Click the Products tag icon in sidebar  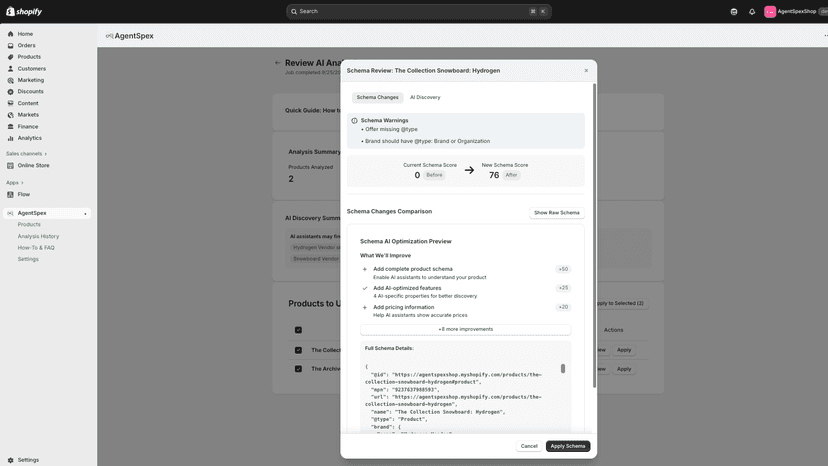[10, 57]
